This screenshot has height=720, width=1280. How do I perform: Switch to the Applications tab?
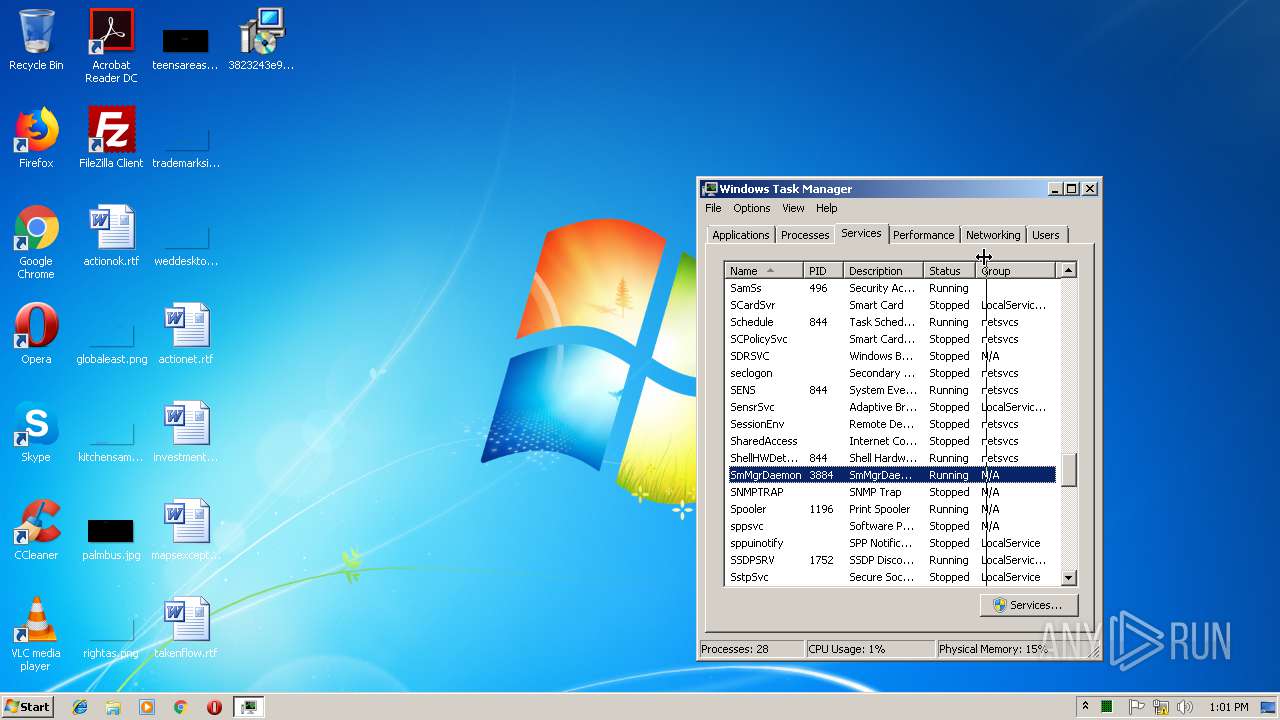(741, 235)
